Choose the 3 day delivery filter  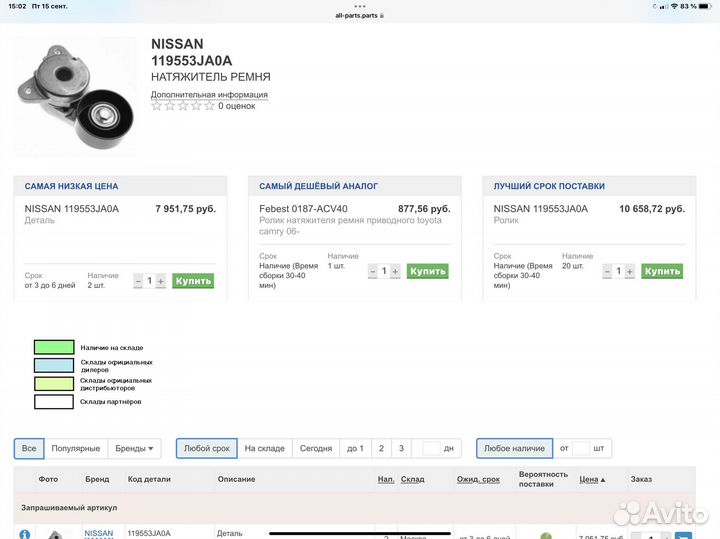coord(401,448)
